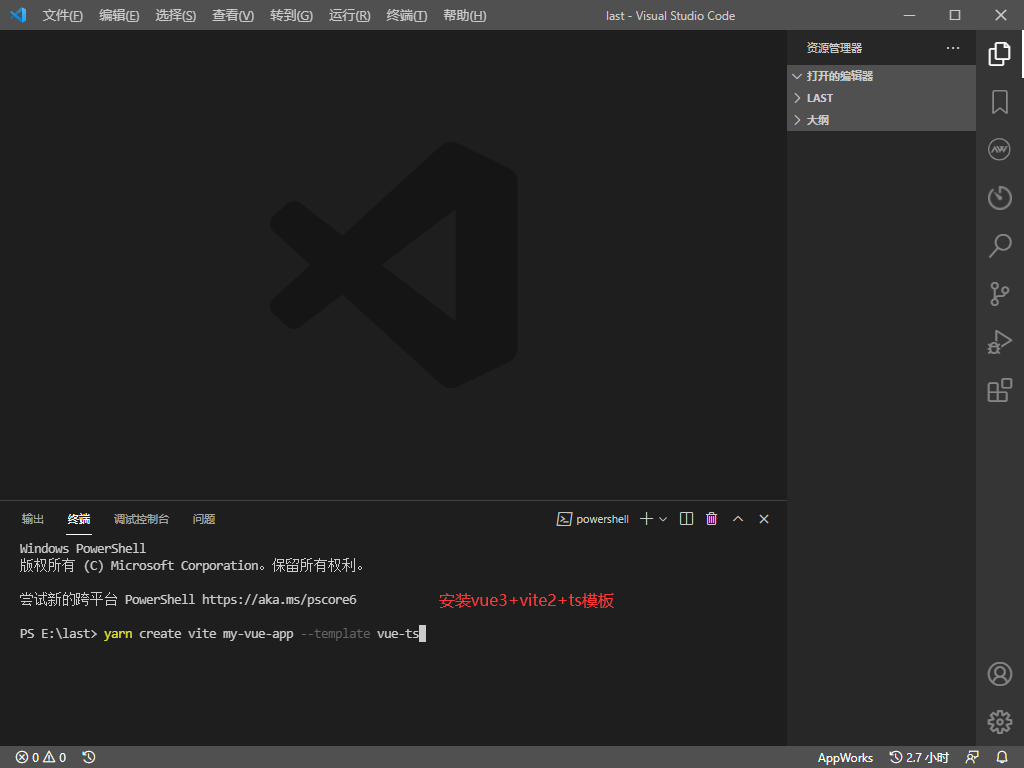Image resolution: width=1024 pixels, height=768 pixels.
Task: Open Explorer more actions ellipsis
Action: (953, 48)
